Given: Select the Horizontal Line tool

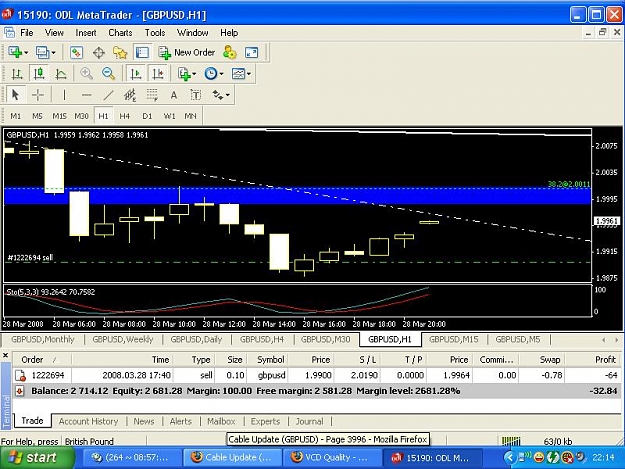Looking at the screenshot, I should point(86,95).
